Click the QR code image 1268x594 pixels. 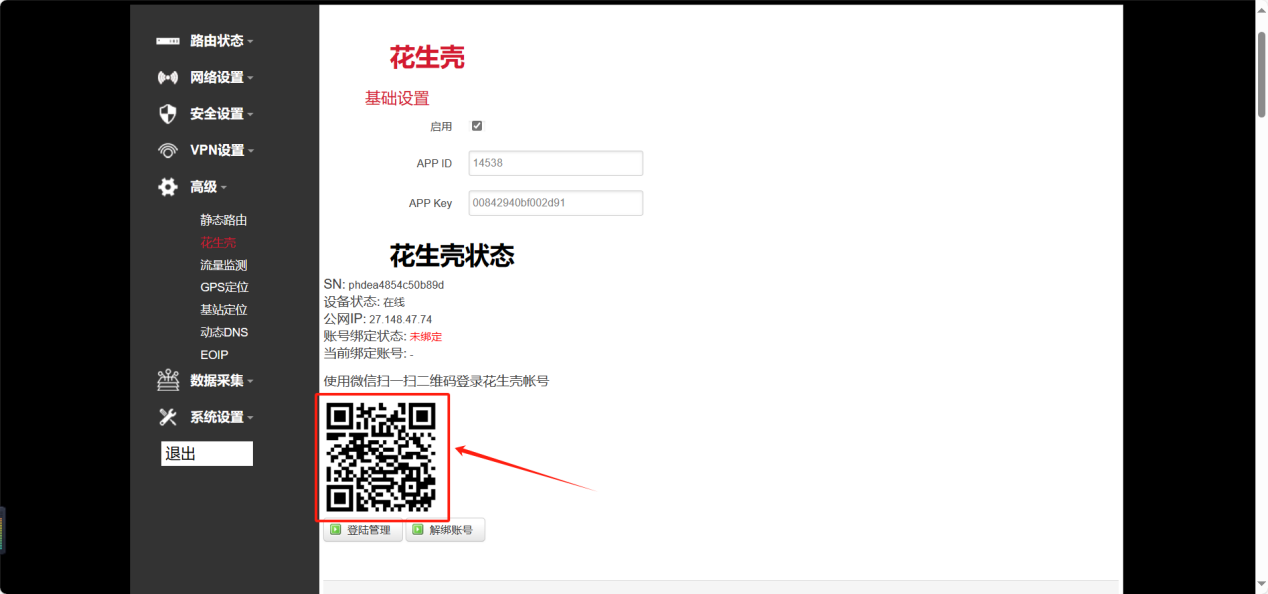(x=382, y=457)
